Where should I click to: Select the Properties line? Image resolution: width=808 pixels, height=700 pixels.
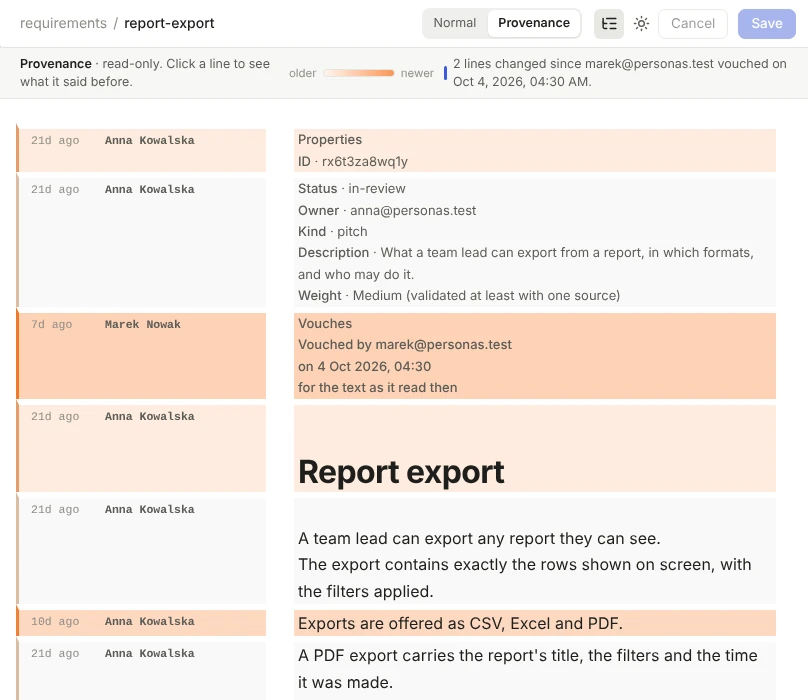tap(534, 140)
